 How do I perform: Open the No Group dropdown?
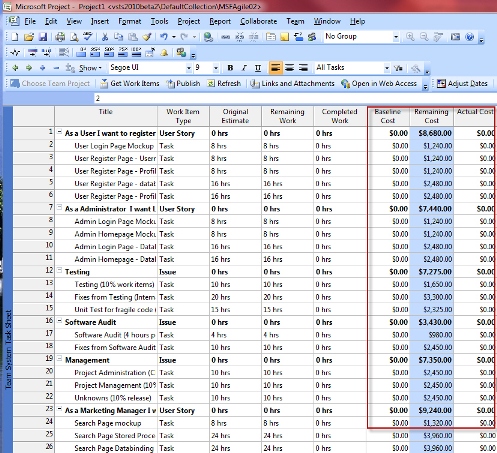[x=396, y=37]
